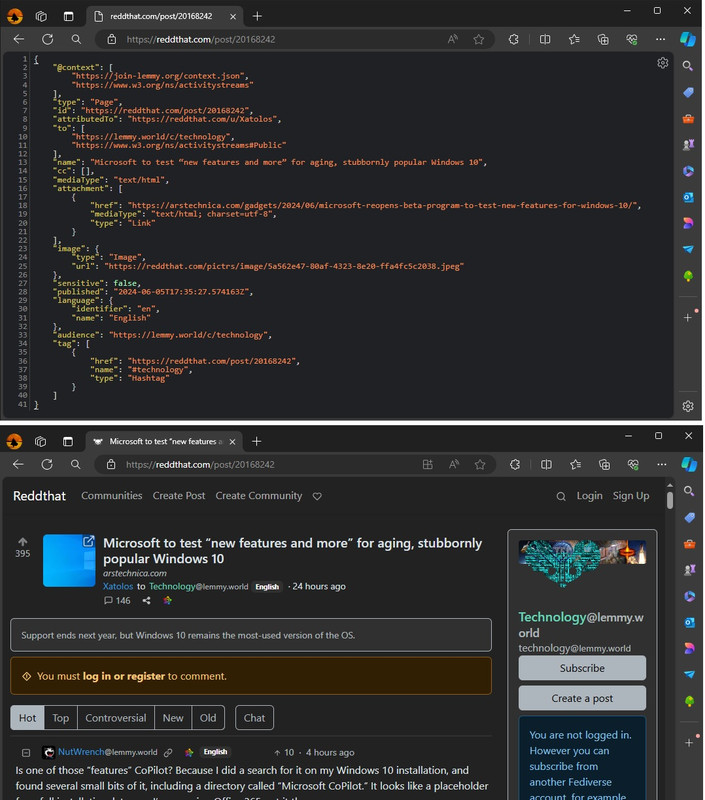Add a sidebar app via plus in bottom window

click(x=689, y=743)
